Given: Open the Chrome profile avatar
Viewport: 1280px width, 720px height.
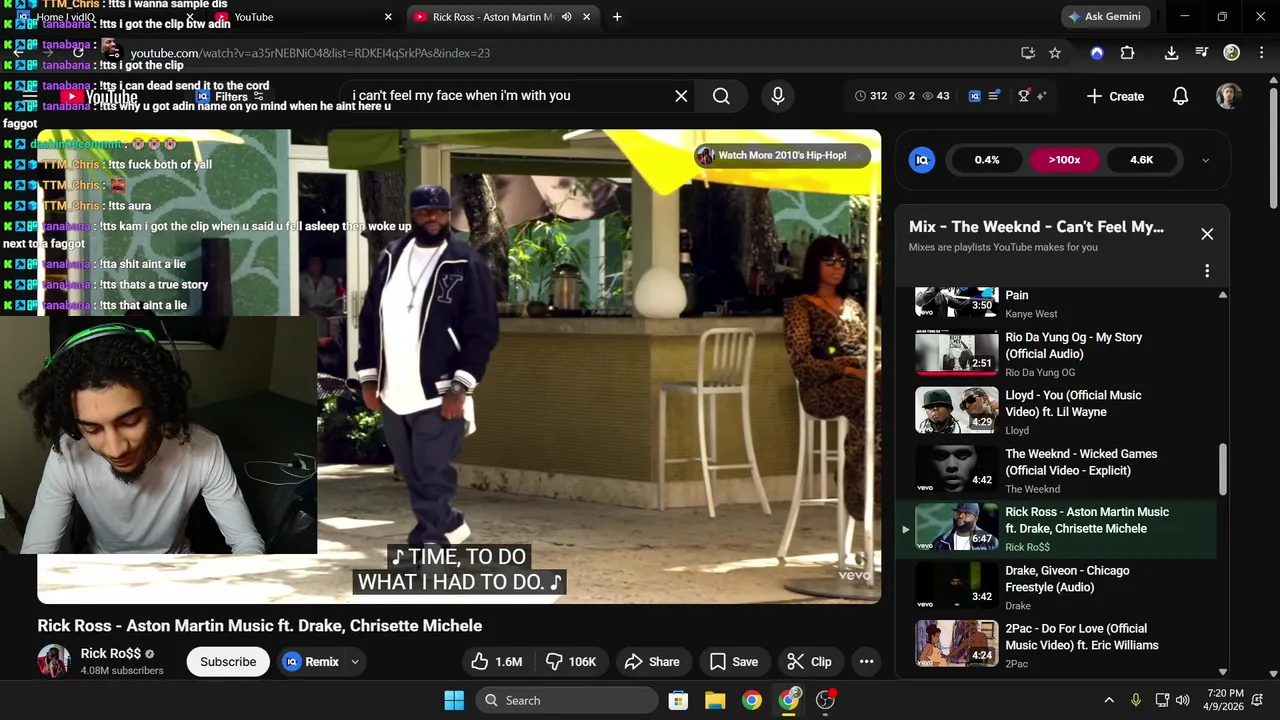Looking at the screenshot, I should pyautogui.click(x=1232, y=53).
